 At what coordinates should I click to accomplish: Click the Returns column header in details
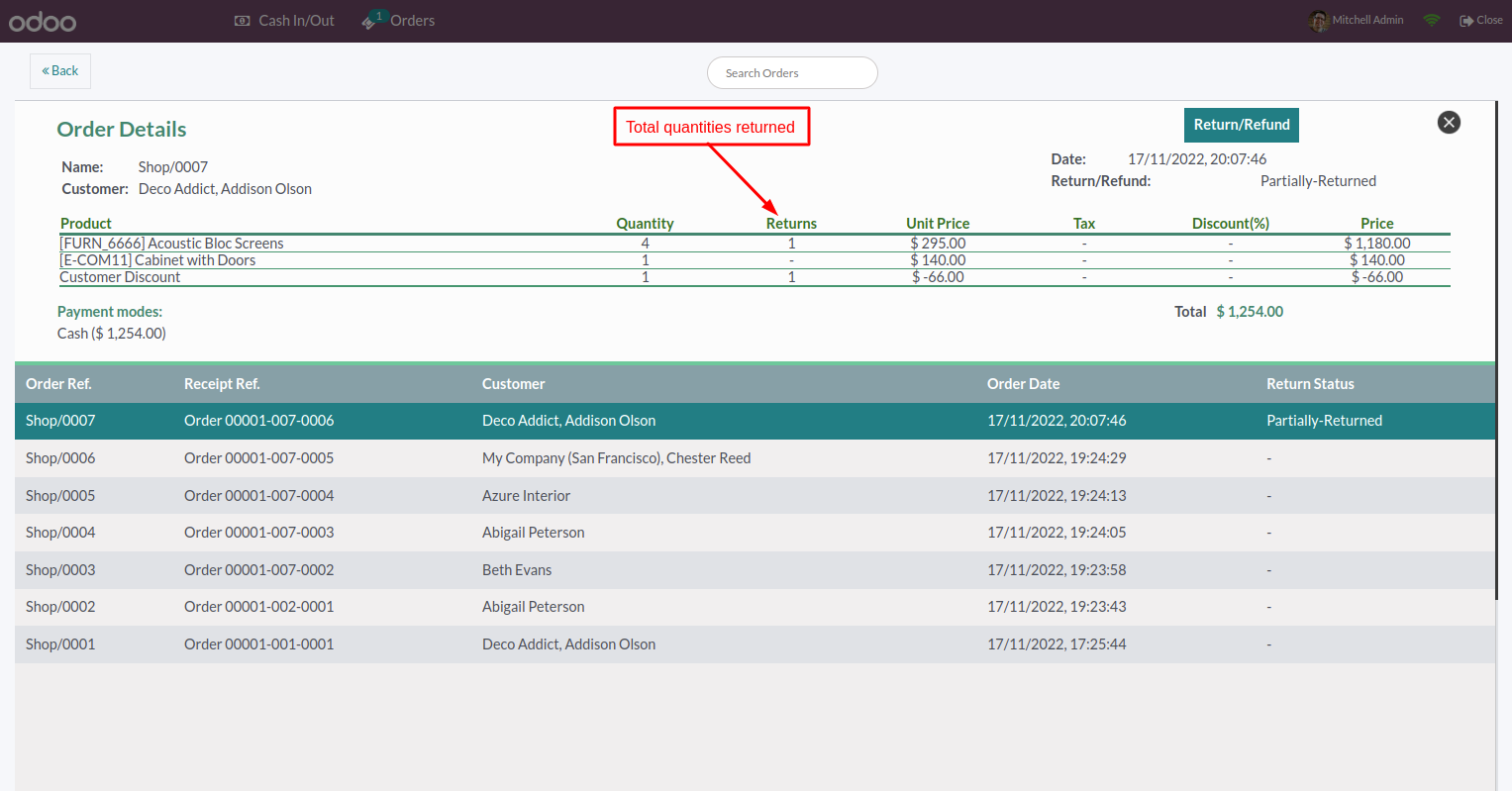pos(791,224)
